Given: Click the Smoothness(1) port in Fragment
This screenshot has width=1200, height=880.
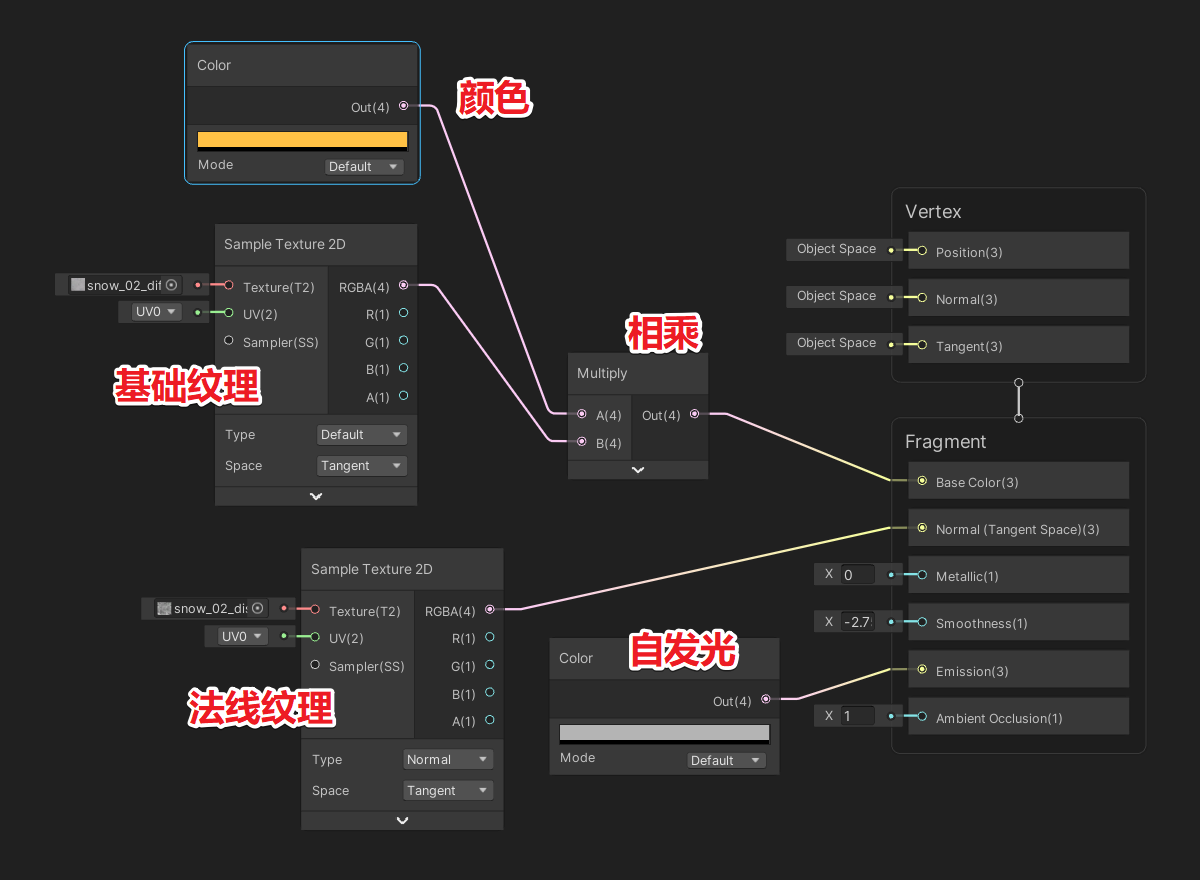Looking at the screenshot, I should pos(921,622).
